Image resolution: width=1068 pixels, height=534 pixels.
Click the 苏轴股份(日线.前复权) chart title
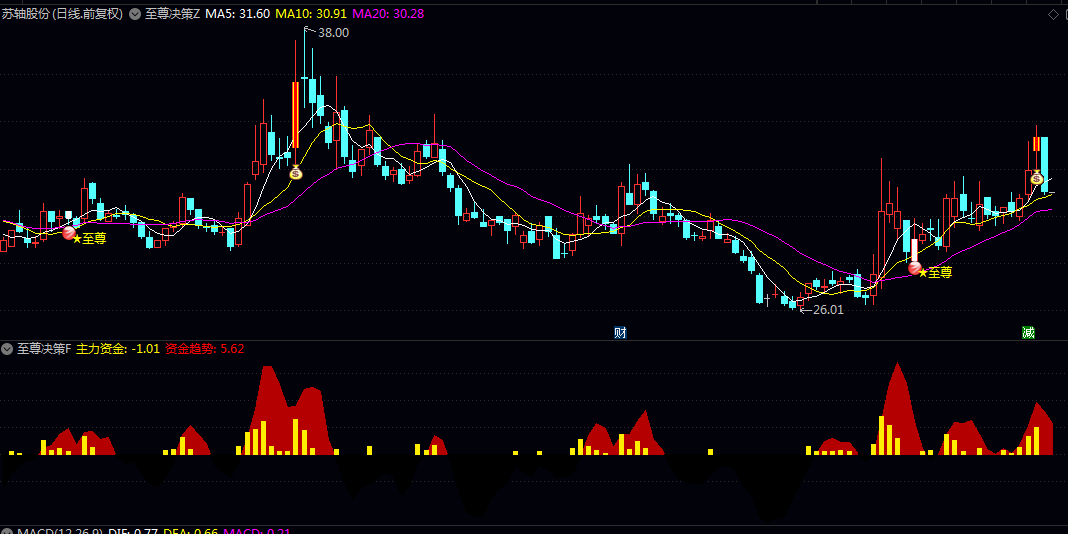tap(62, 14)
